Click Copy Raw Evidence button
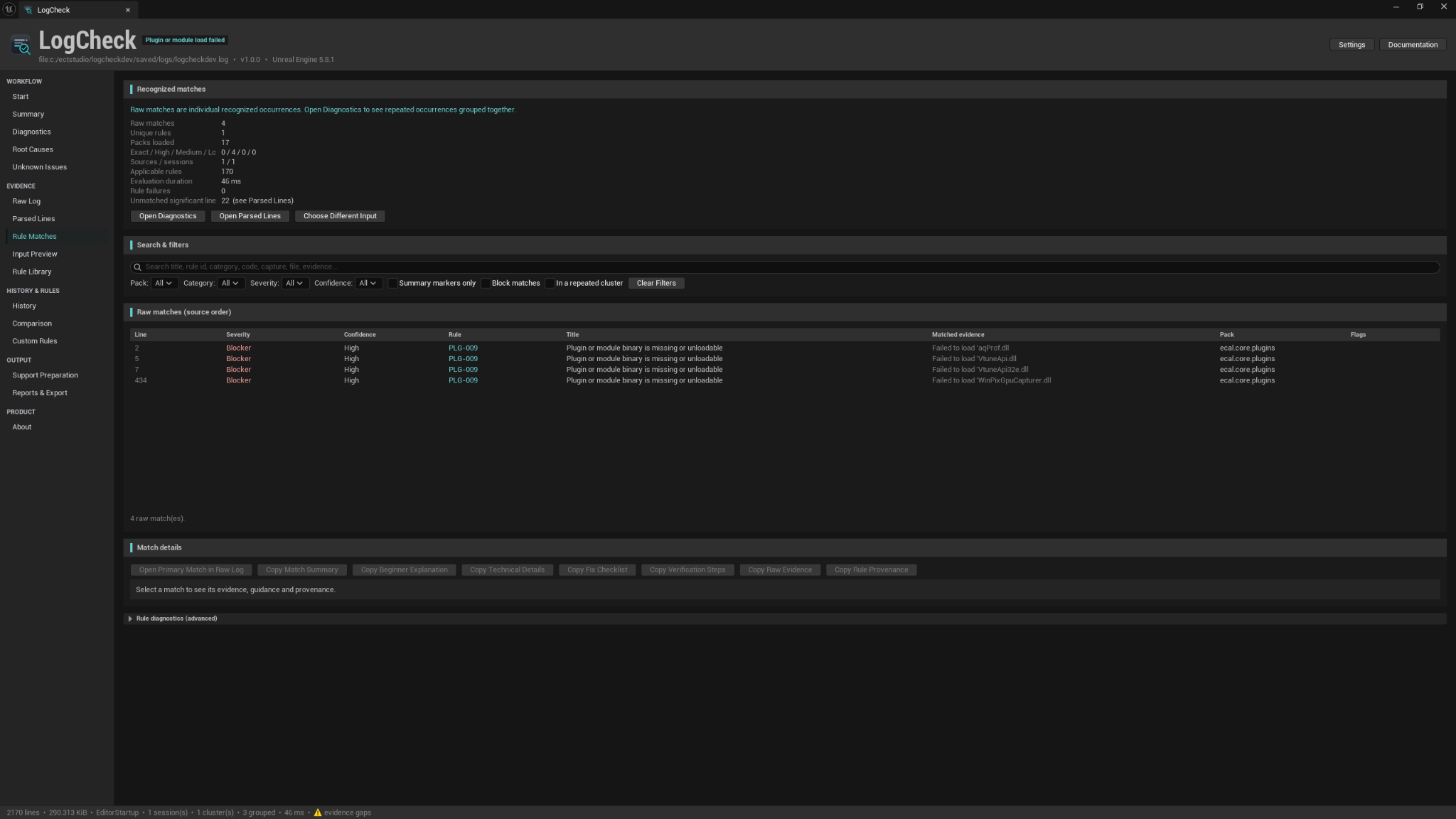1456x819 pixels. coord(780,570)
